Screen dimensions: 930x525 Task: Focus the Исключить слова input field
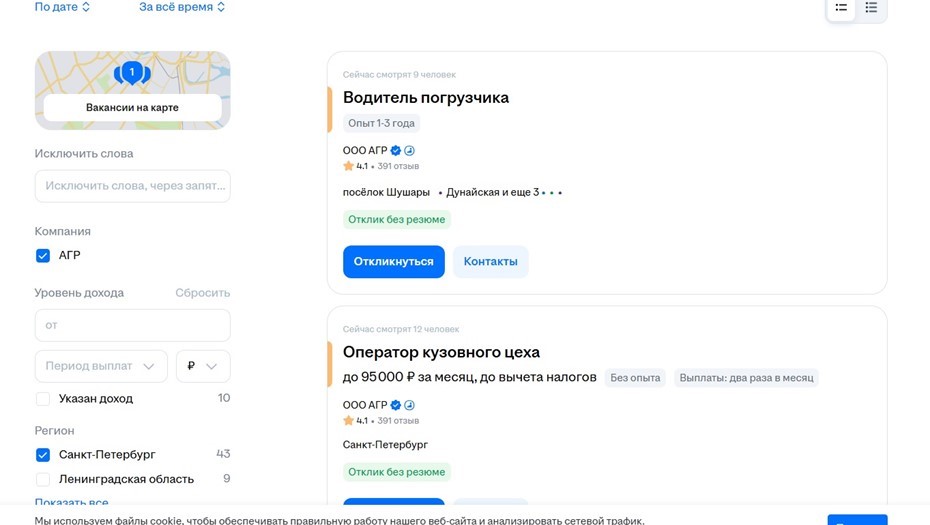pyautogui.click(x=132, y=186)
